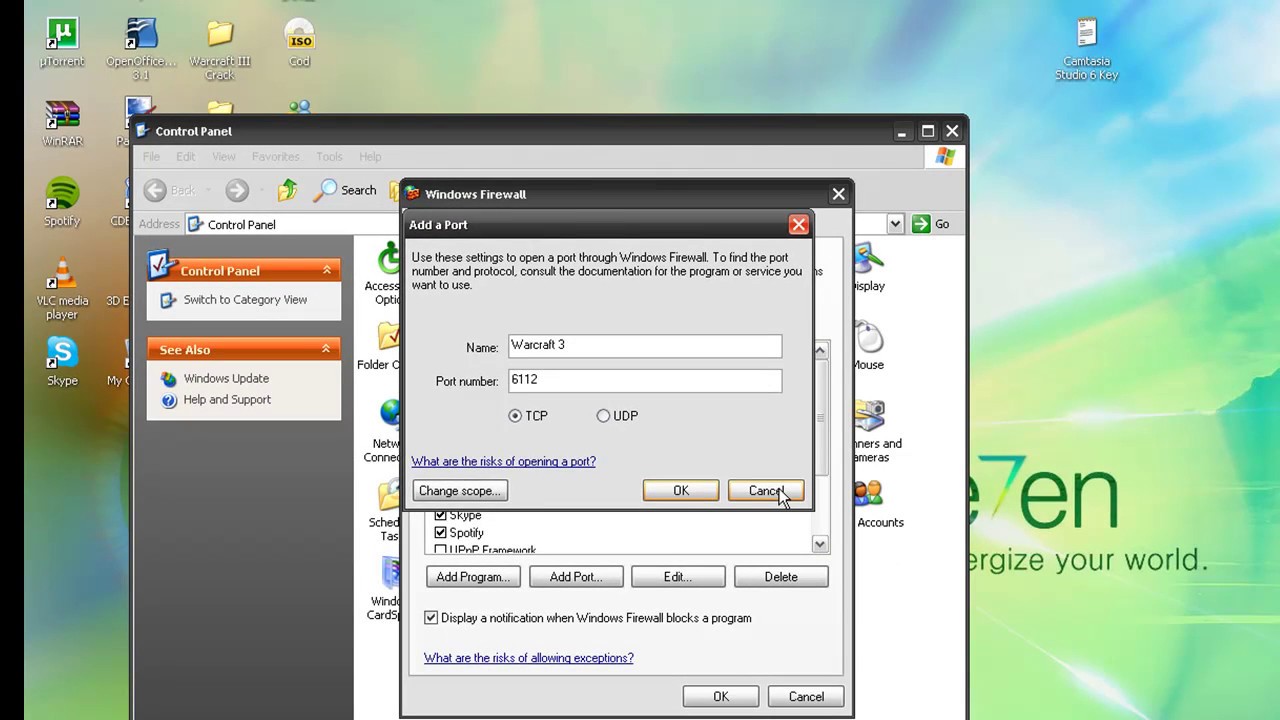Click OK in the Add a Port dialog
The height and width of the screenshot is (720, 1280).
tap(681, 490)
